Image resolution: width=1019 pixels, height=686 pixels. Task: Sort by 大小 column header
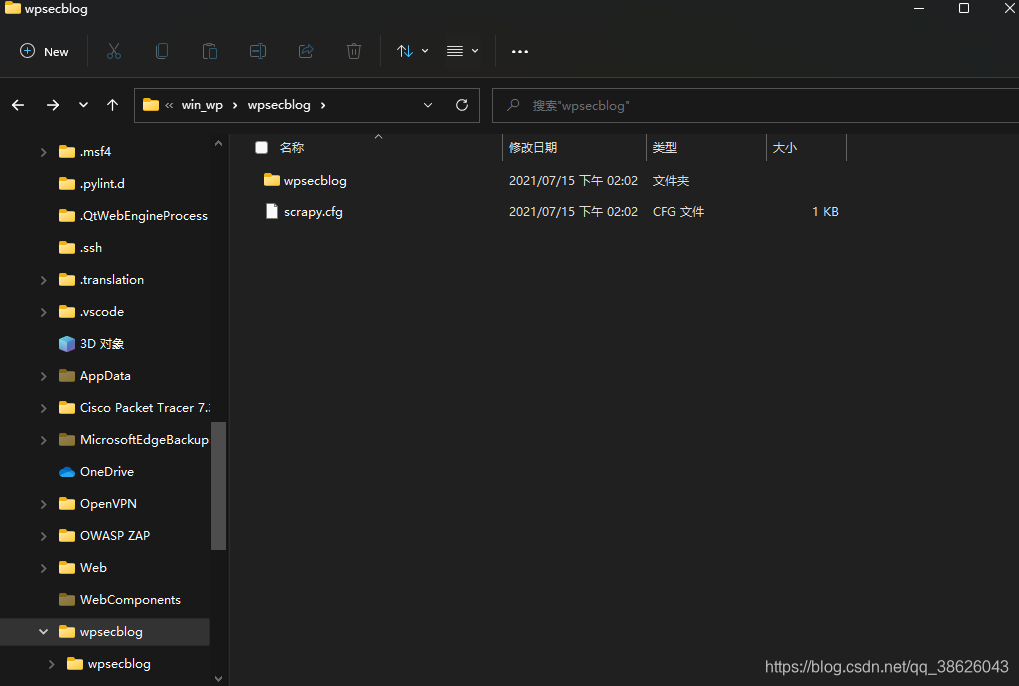pos(785,148)
